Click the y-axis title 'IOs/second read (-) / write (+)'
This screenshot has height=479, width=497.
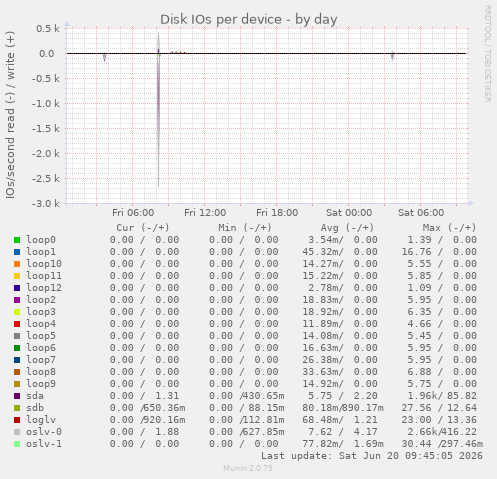click(x=10, y=115)
